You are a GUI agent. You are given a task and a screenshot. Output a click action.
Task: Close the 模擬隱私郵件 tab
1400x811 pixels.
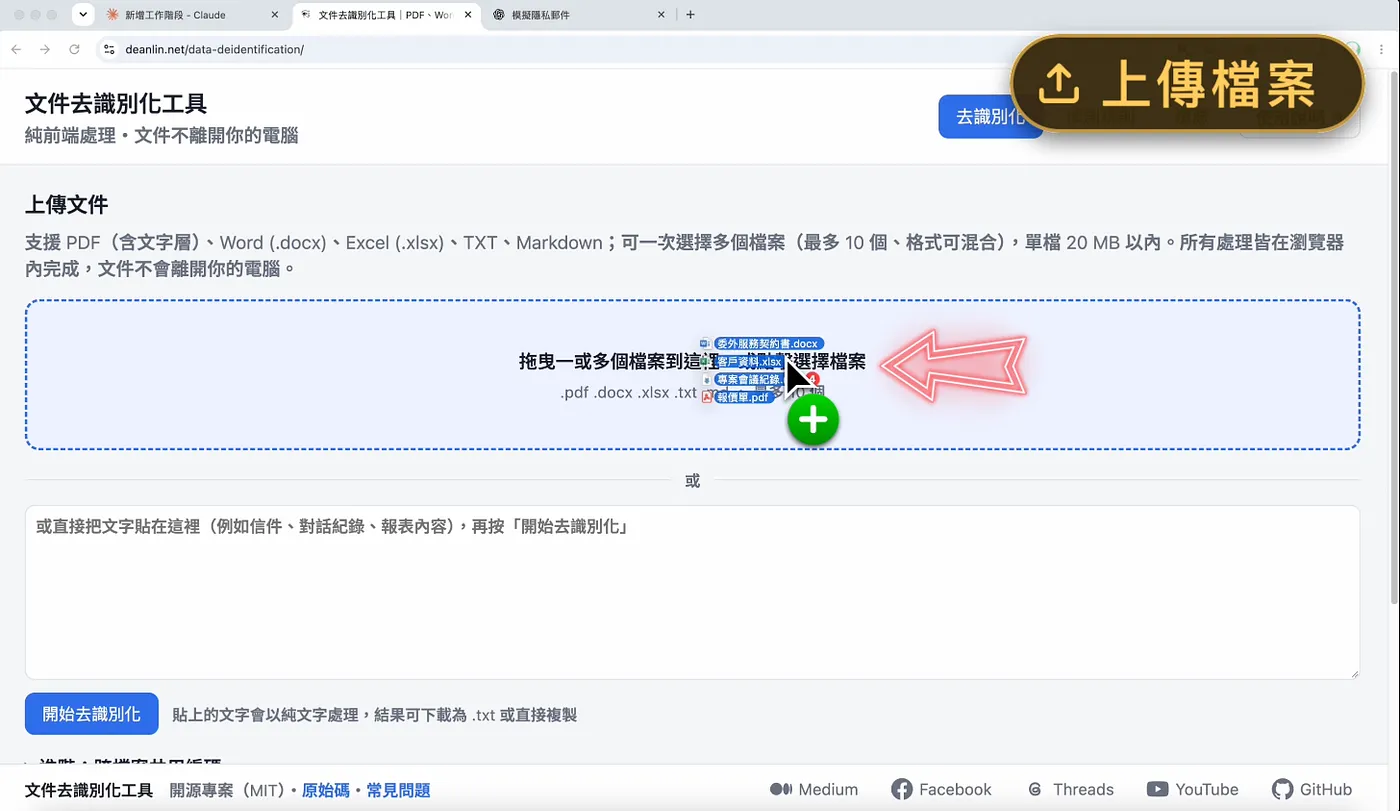tap(660, 15)
